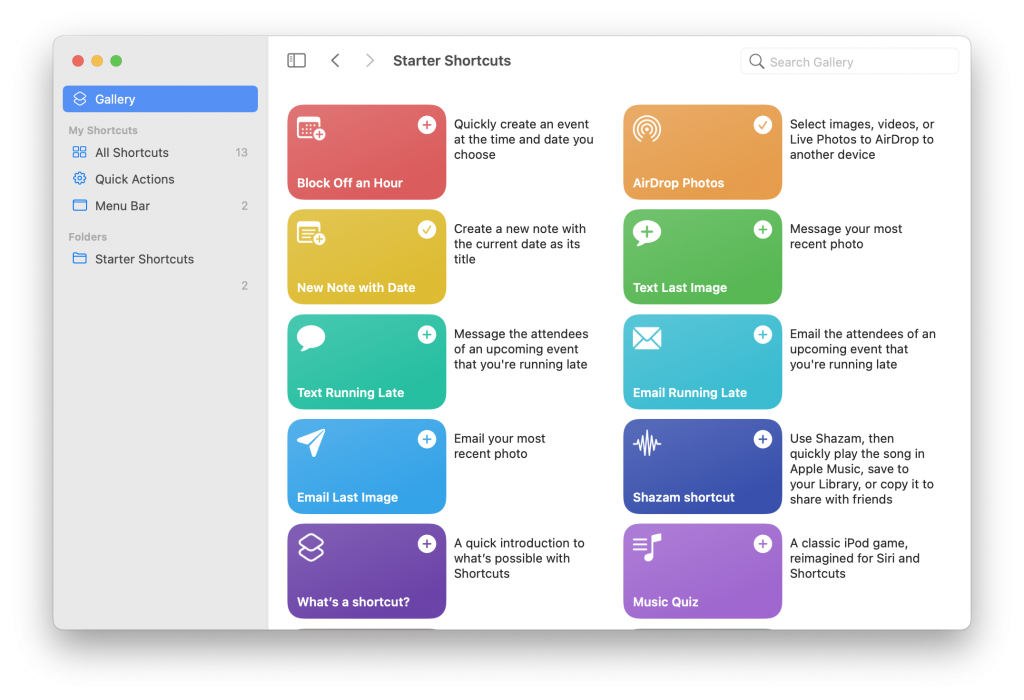Click inside the Search Gallery field
This screenshot has width=1024, height=700.
[x=849, y=61]
